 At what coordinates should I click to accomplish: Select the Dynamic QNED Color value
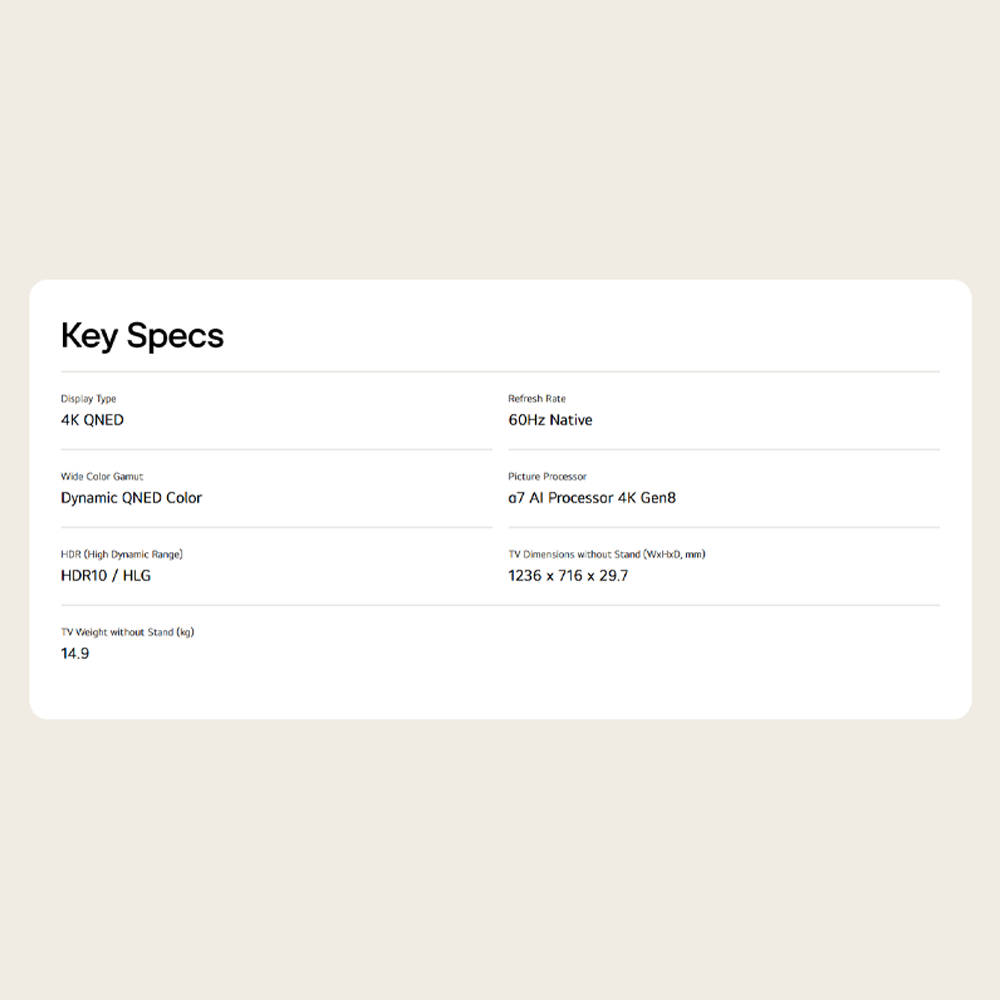click(131, 498)
